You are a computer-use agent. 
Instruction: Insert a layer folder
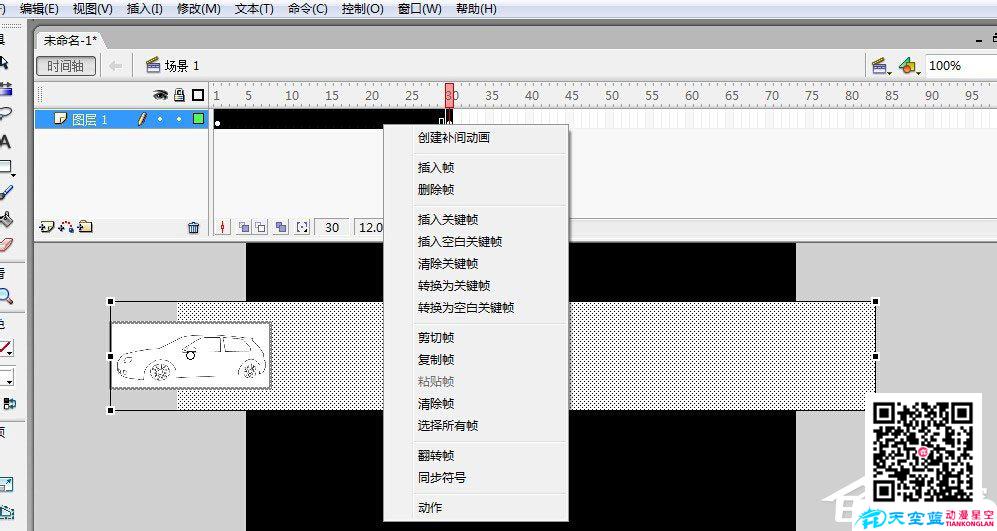click(86, 227)
